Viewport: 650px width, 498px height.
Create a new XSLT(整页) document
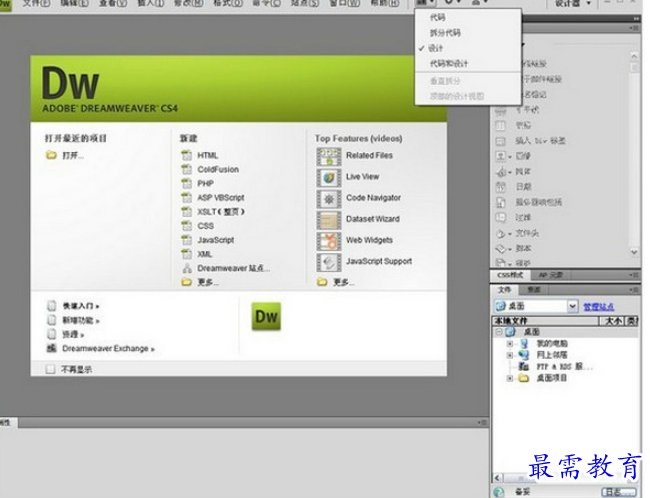pos(221,212)
